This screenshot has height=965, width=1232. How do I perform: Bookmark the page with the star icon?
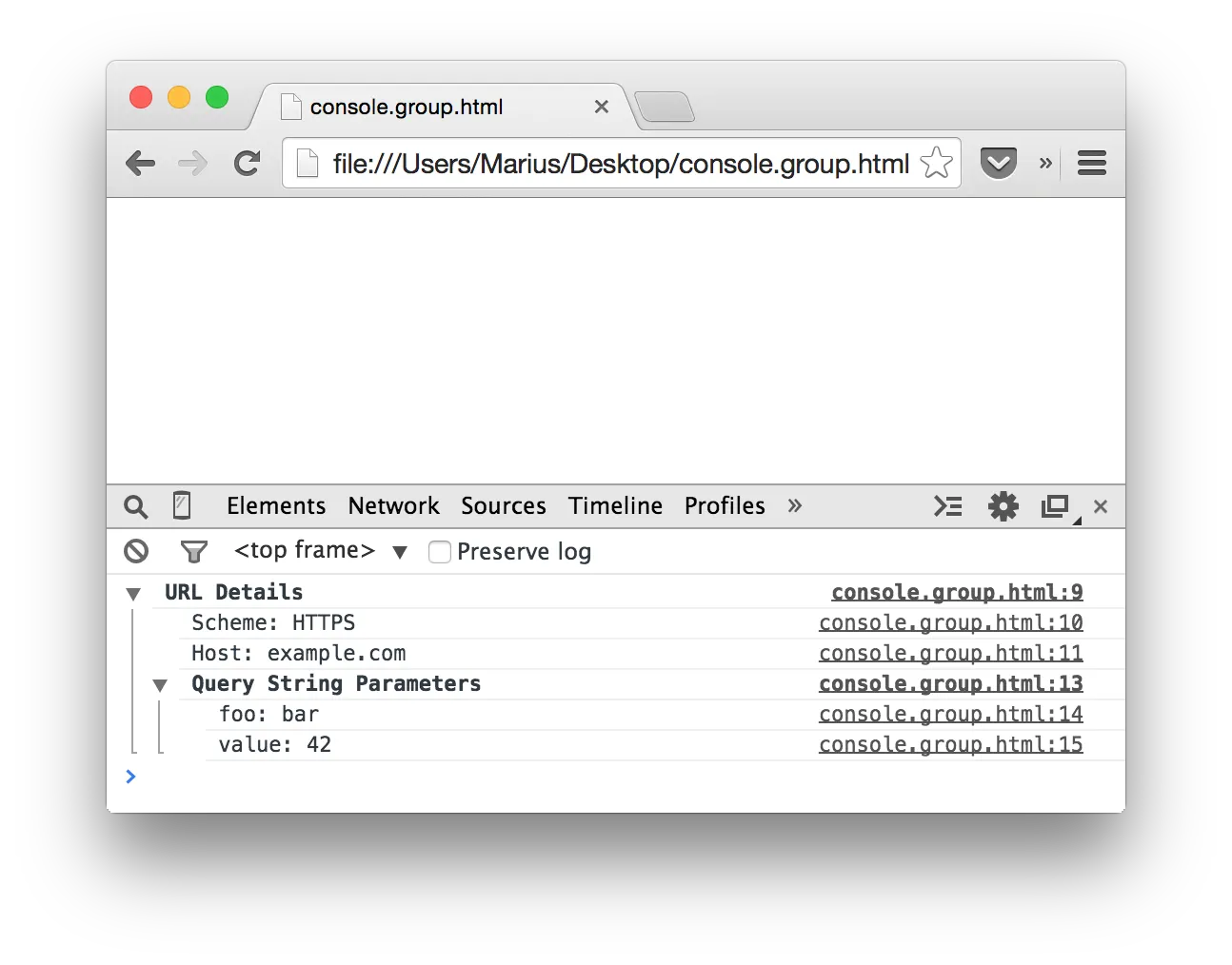pyautogui.click(x=936, y=164)
